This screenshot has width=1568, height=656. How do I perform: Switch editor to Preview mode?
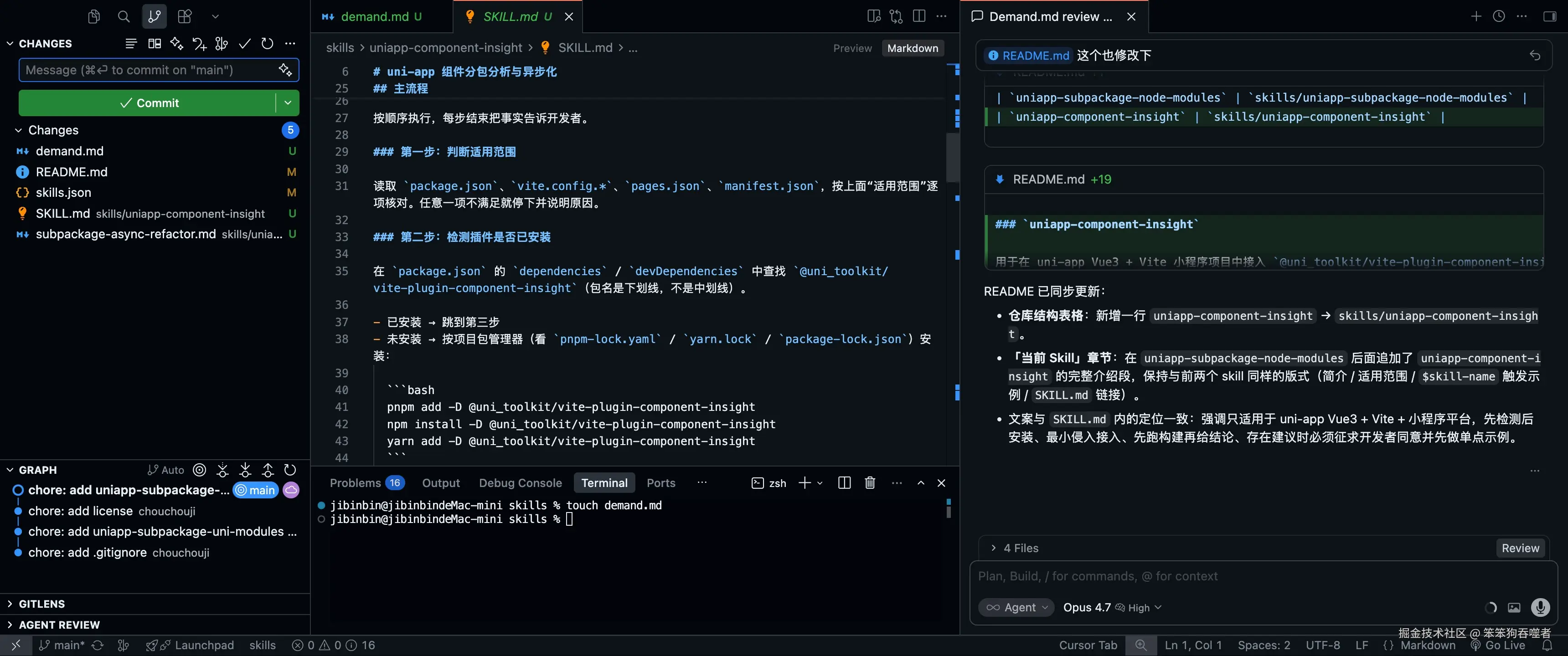(852, 48)
